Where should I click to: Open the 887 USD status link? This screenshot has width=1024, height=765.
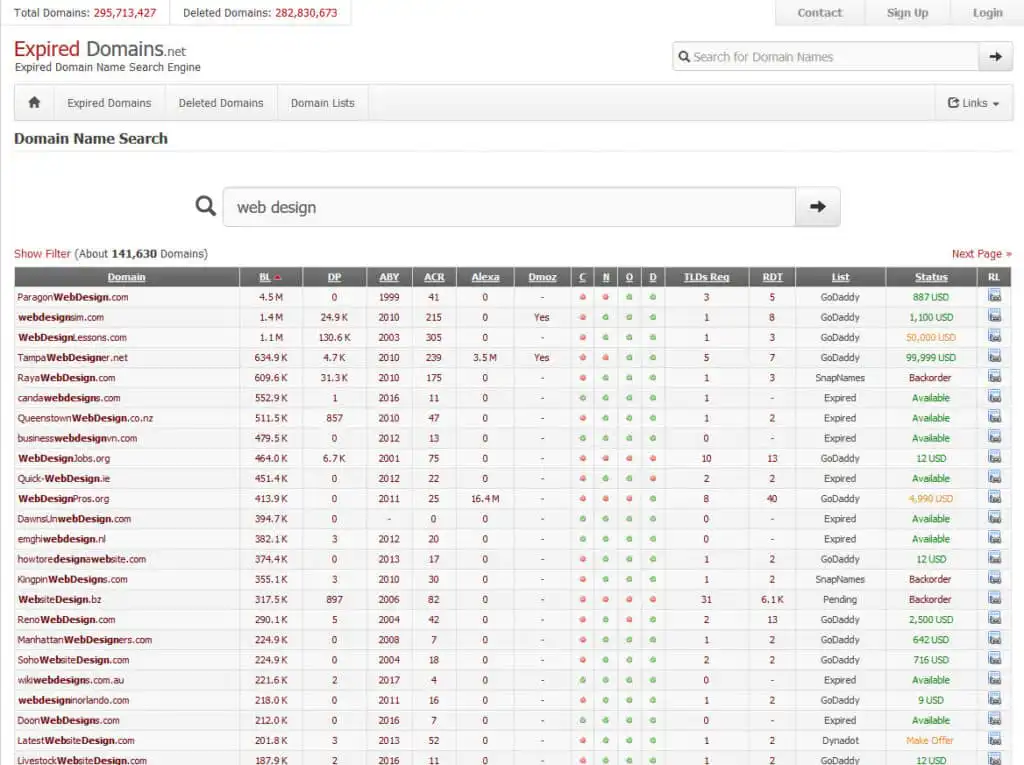pos(931,297)
